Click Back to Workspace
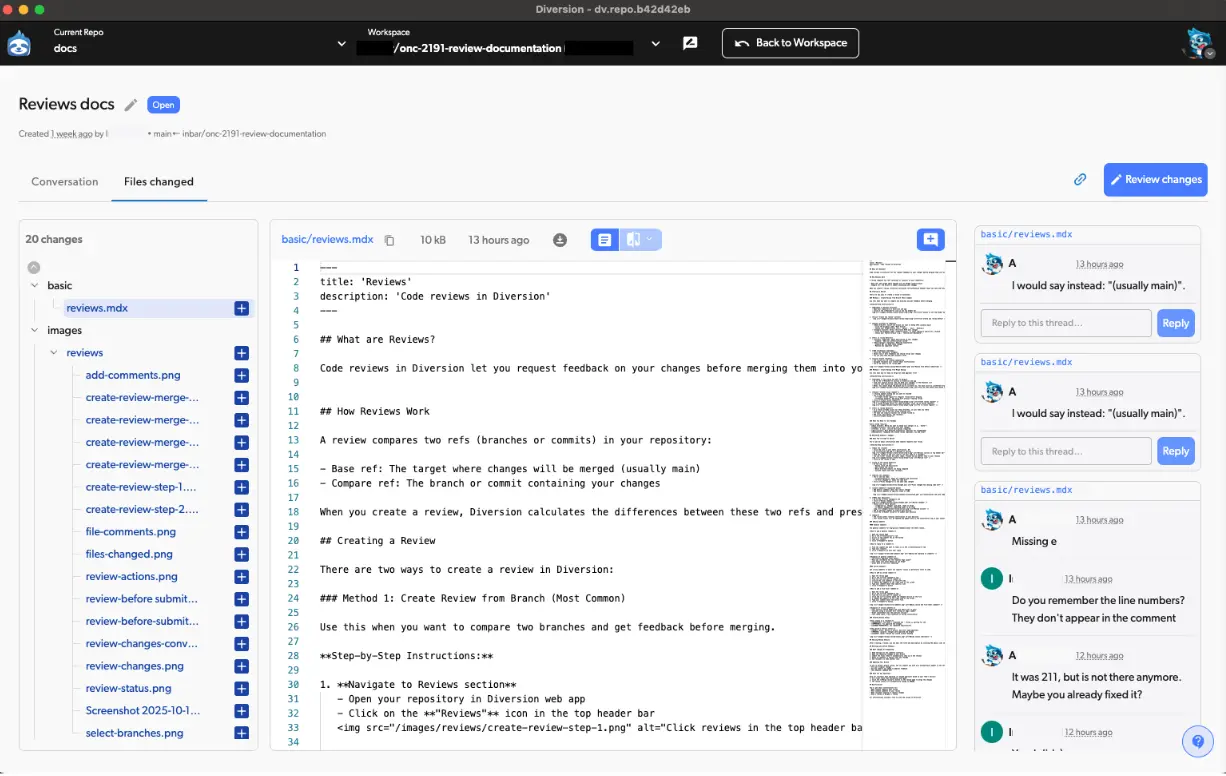This screenshot has width=1226, height=776. pos(790,43)
